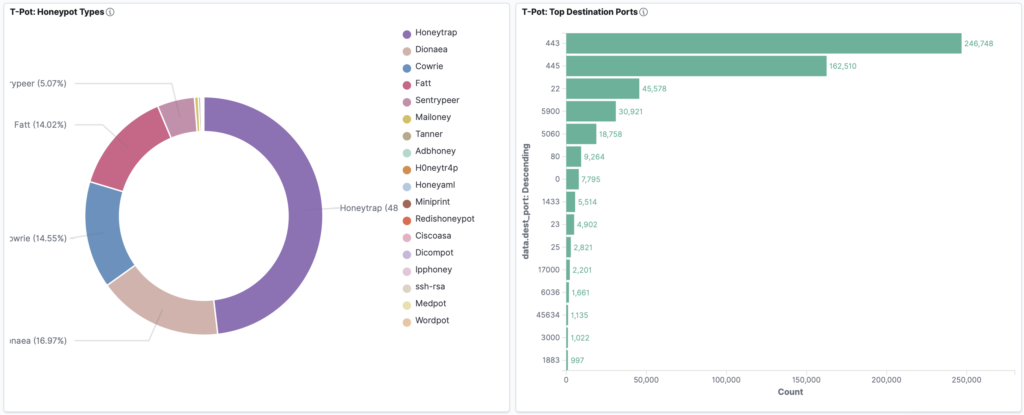Select the Cowrie blue donut slice
This screenshot has height=415, width=1024.
107,230
